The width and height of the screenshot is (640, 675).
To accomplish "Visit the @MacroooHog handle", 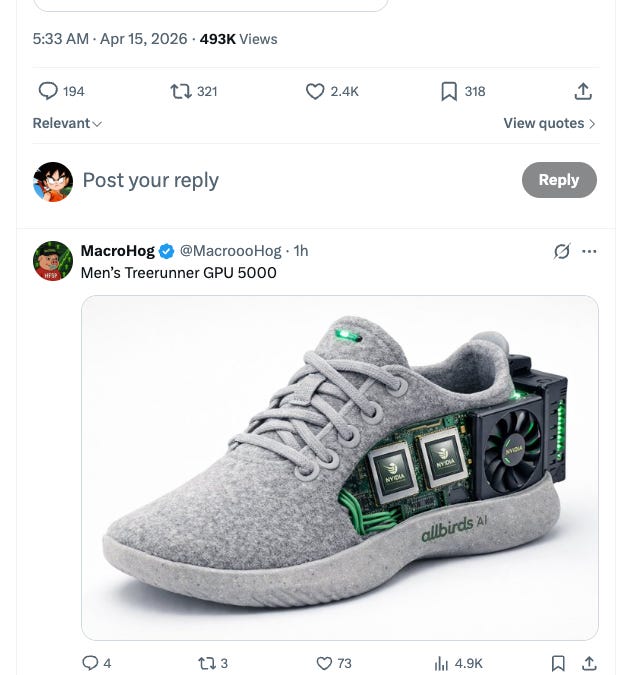I will [230, 251].
